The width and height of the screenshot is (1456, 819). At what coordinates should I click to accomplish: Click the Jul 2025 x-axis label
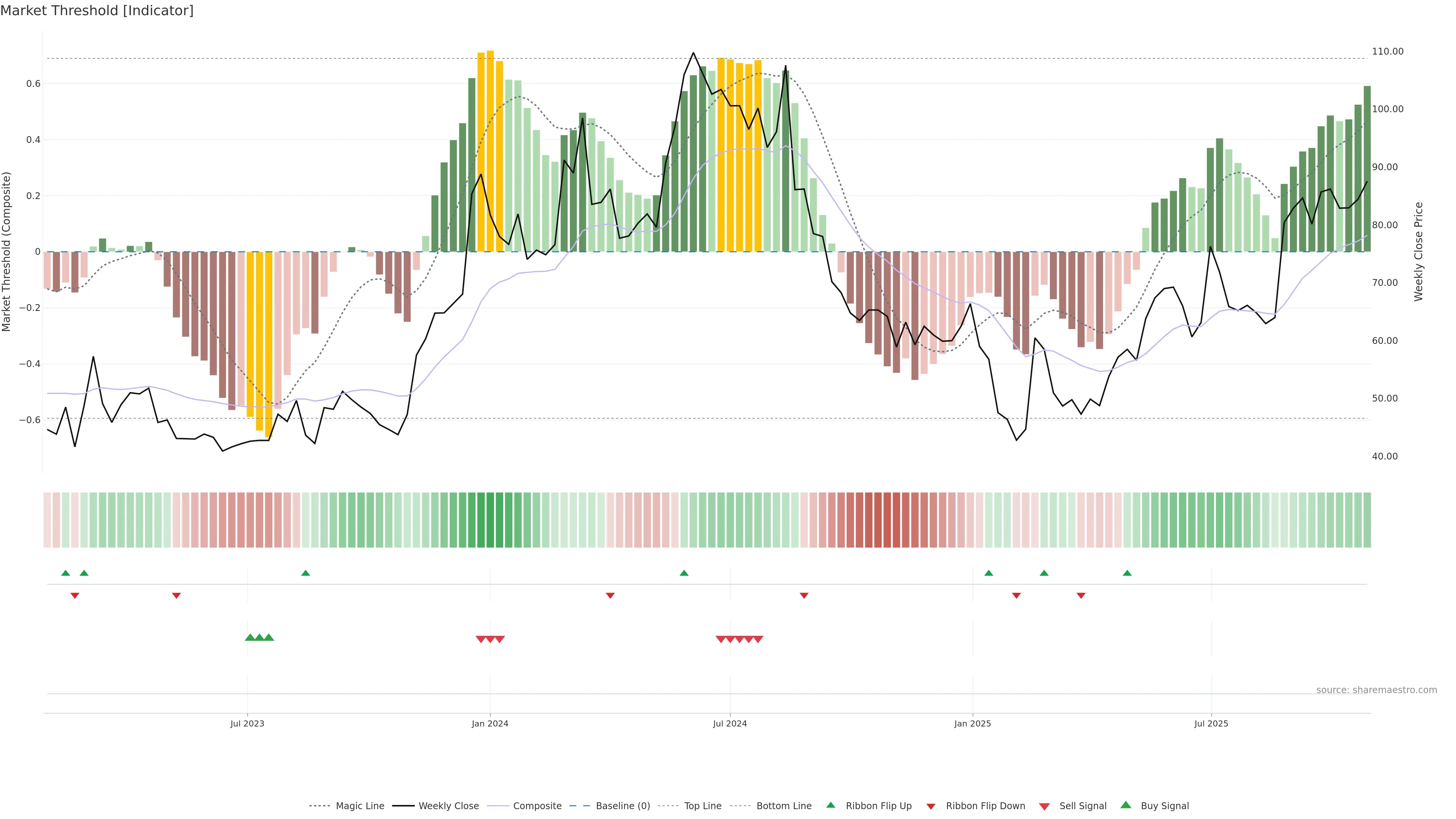click(1211, 723)
